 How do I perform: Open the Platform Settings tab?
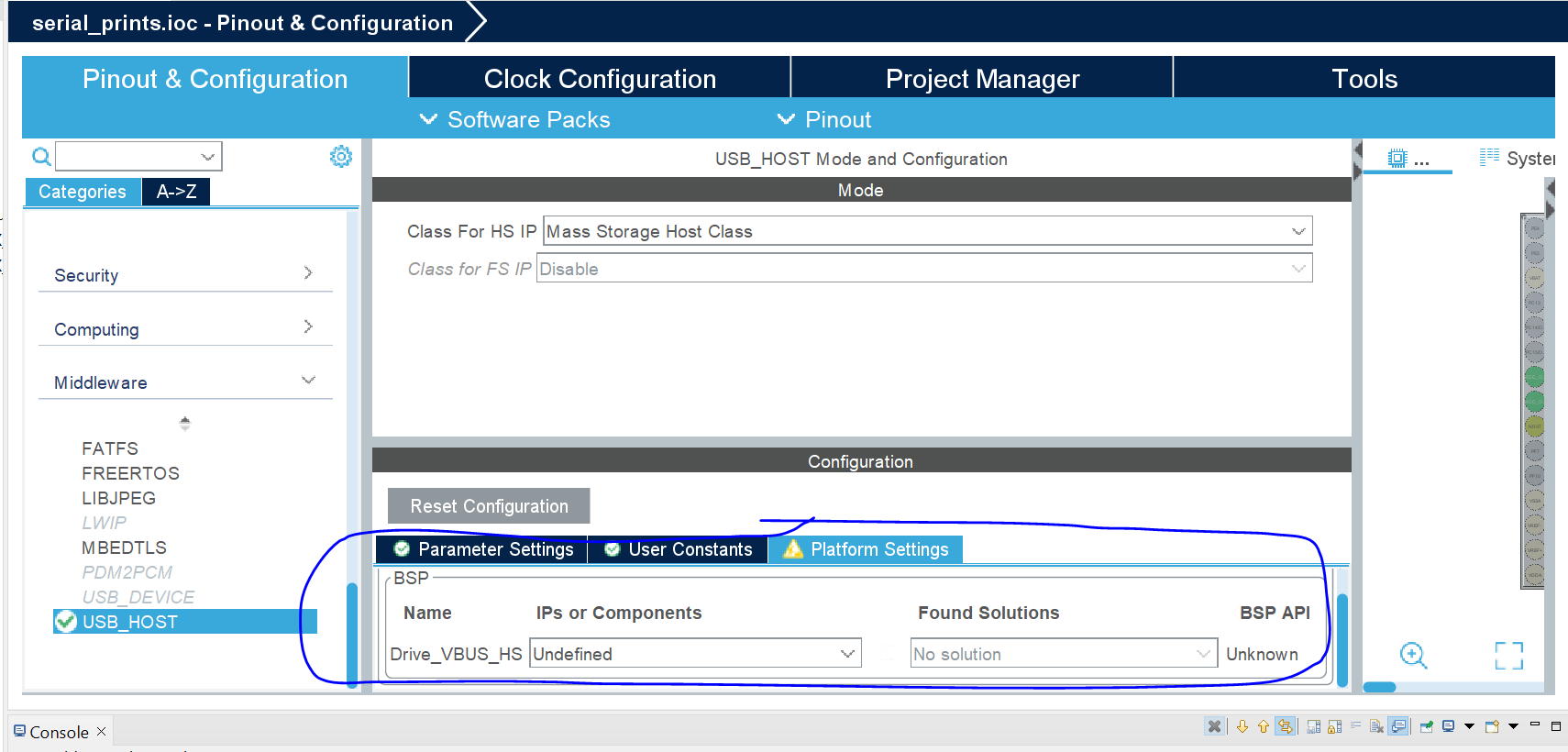(866, 549)
